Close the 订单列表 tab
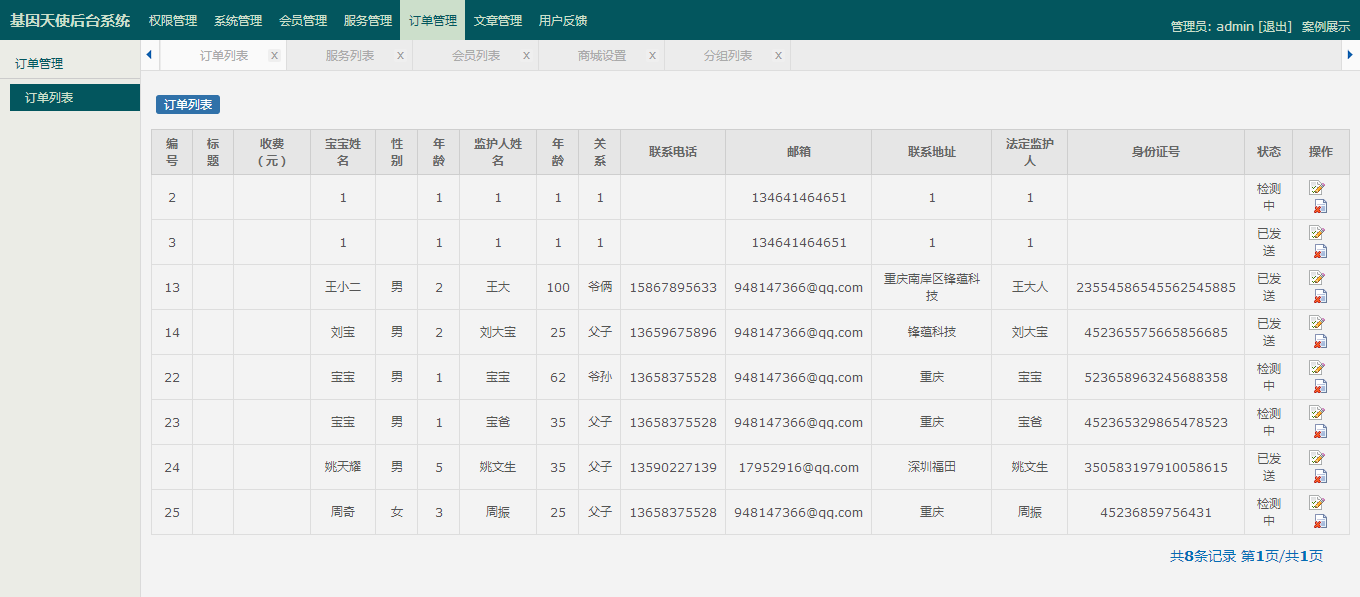This screenshot has height=597, width=1360. [x=274, y=56]
